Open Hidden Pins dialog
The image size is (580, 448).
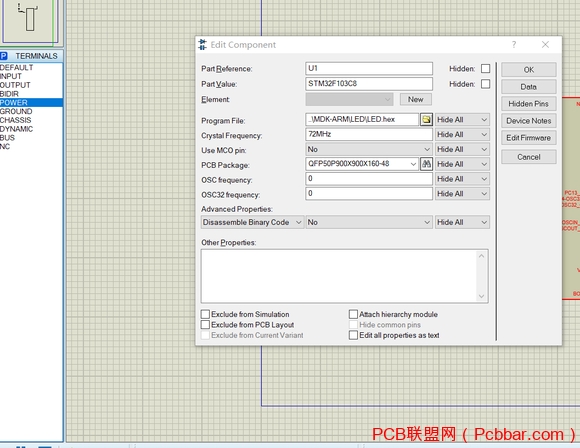click(x=529, y=104)
